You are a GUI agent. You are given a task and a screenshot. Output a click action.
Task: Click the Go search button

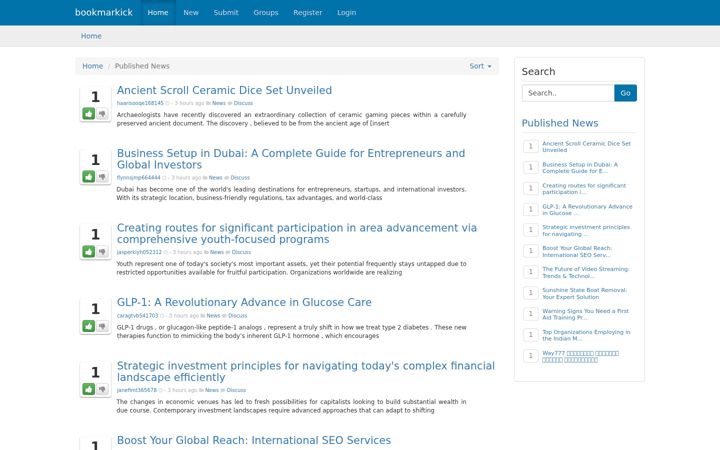[x=625, y=93]
